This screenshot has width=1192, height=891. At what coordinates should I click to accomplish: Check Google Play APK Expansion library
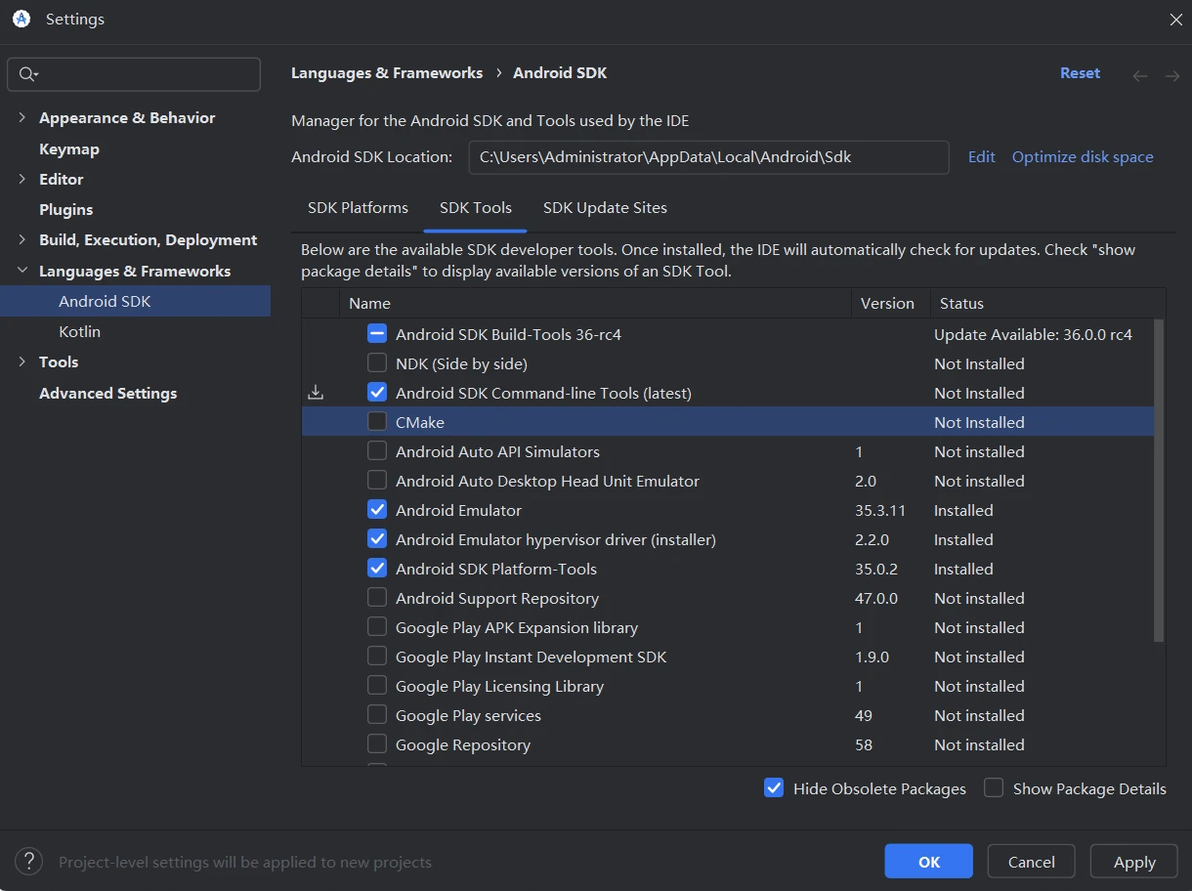click(377, 626)
